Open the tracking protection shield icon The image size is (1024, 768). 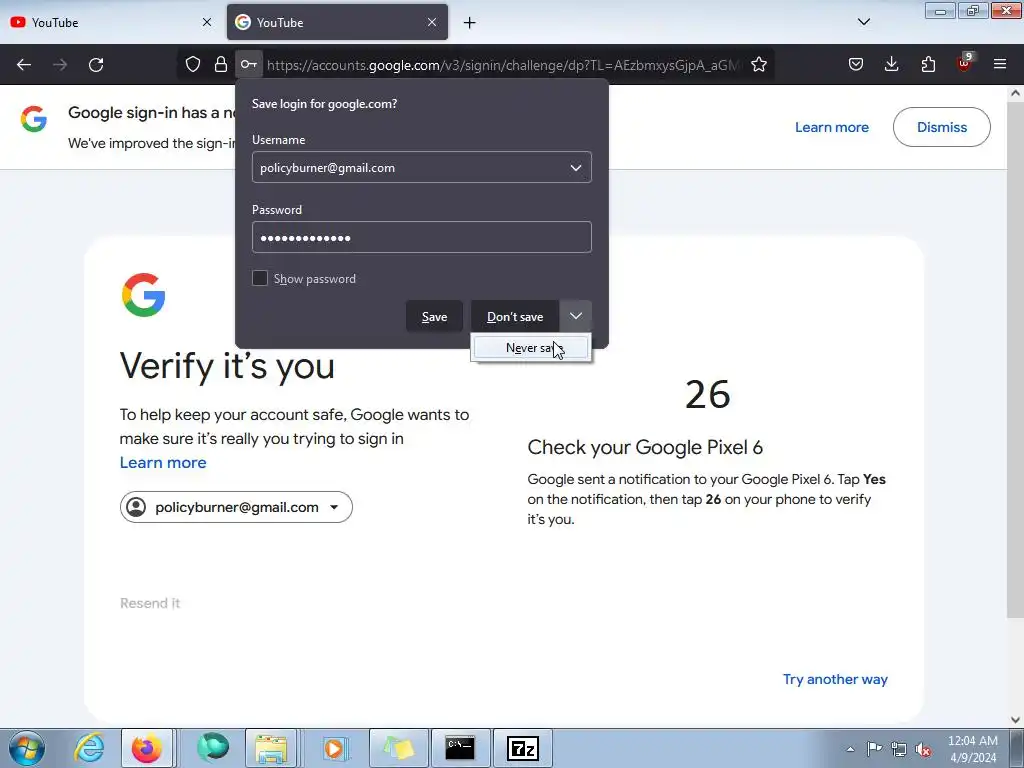point(193,65)
